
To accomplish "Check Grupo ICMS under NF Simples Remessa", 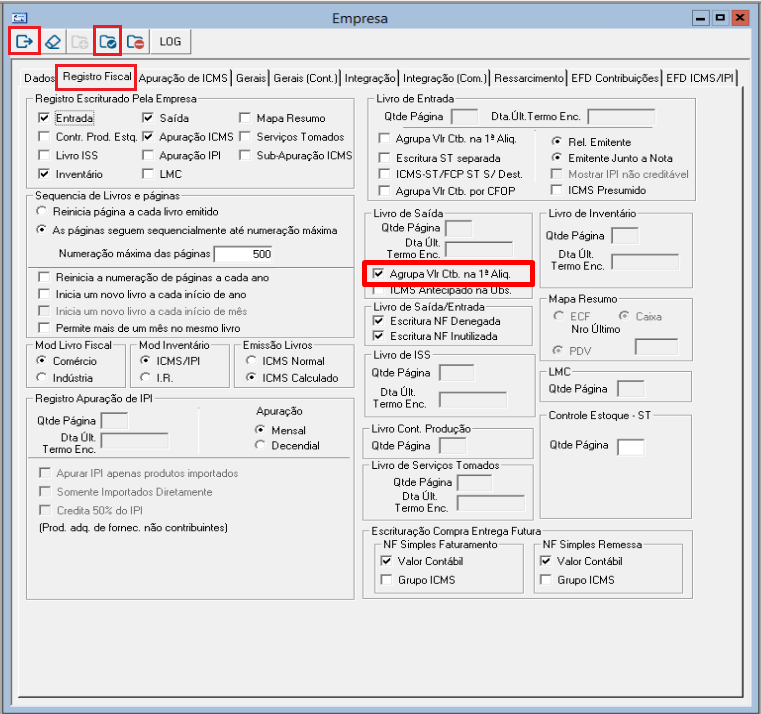I will coord(546,580).
